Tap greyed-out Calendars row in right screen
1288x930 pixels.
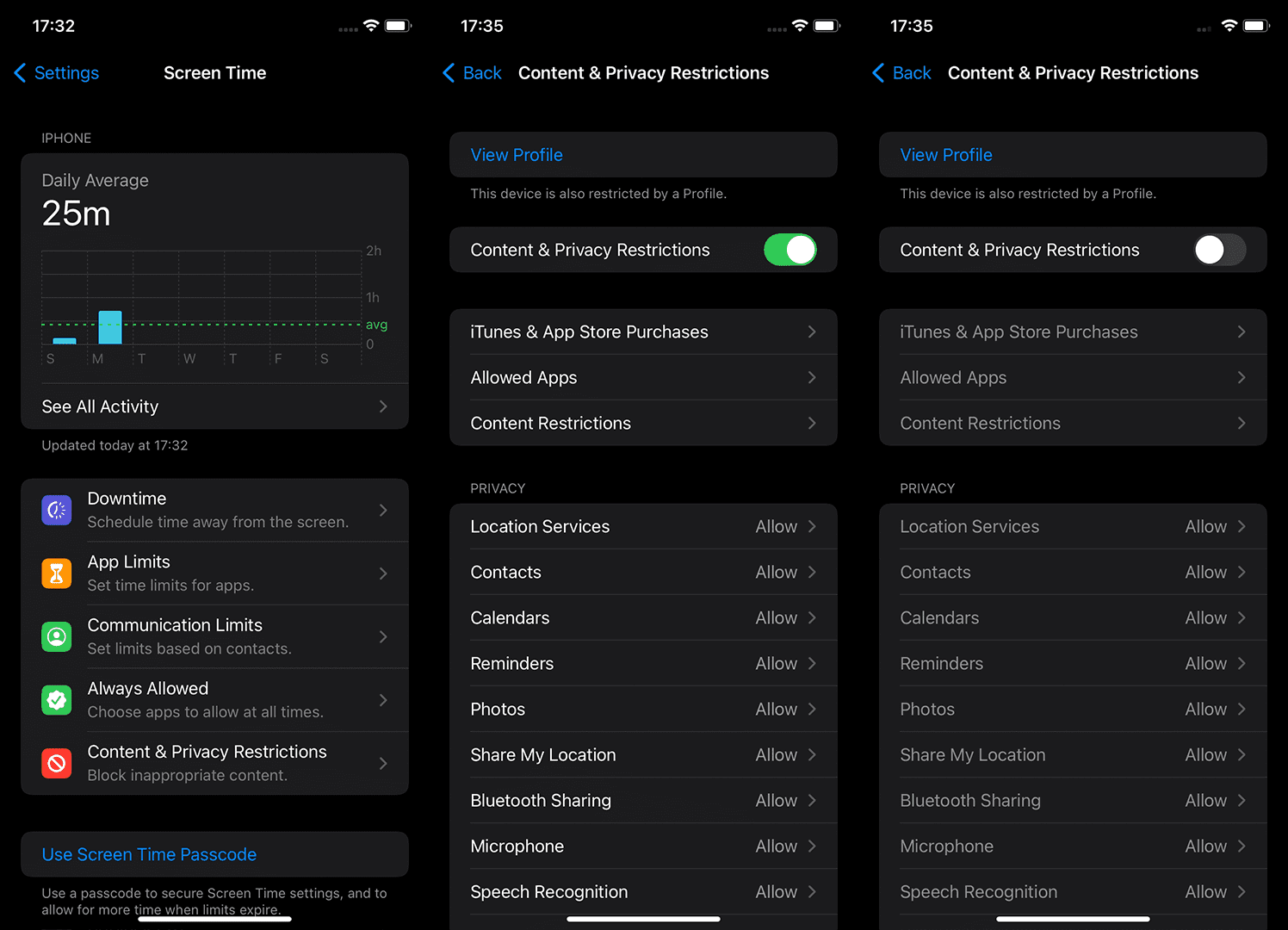click(1073, 617)
